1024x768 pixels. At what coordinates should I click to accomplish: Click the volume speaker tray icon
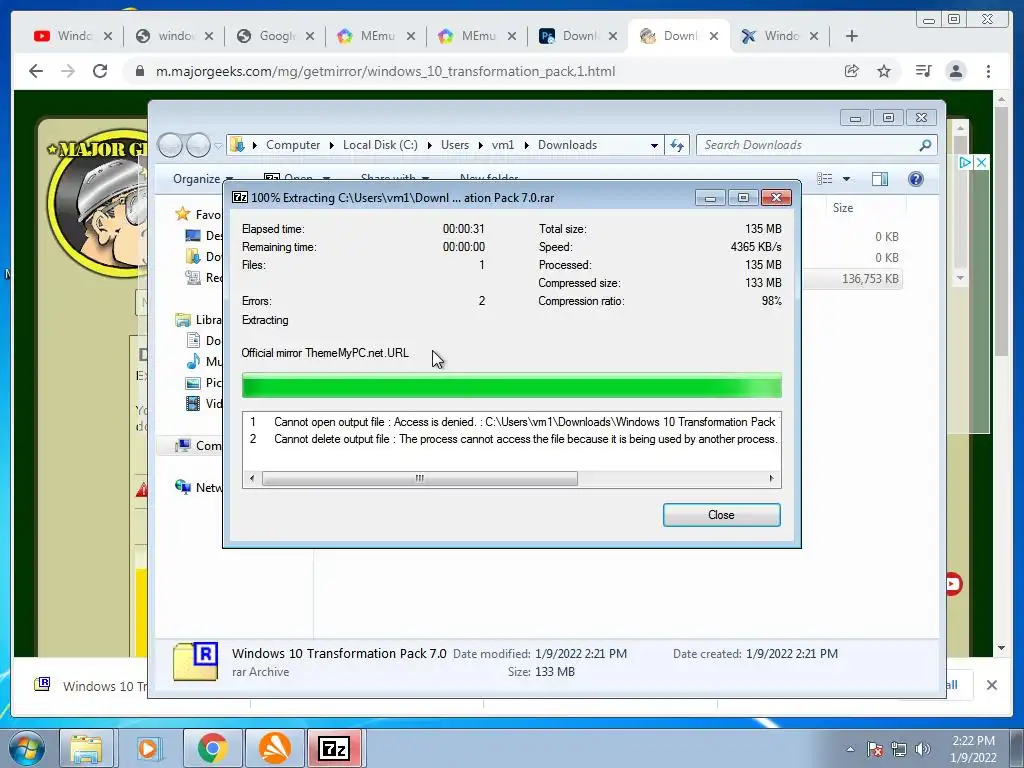(922, 749)
